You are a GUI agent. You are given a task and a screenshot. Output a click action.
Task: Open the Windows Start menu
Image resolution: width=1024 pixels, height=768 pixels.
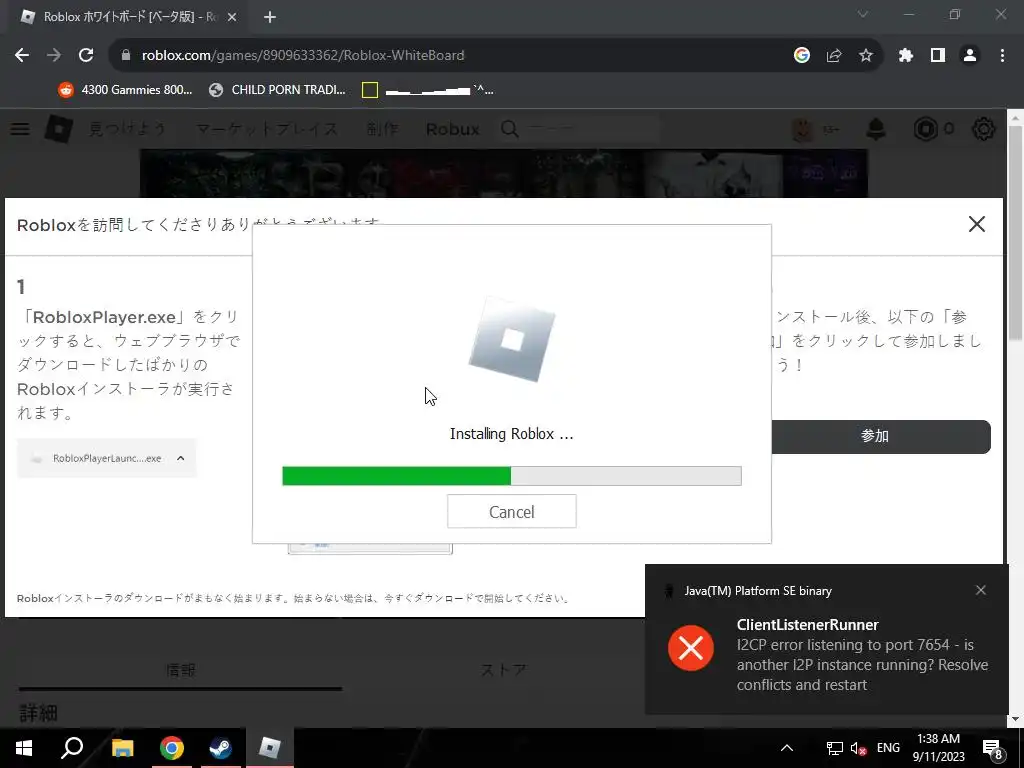24,748
